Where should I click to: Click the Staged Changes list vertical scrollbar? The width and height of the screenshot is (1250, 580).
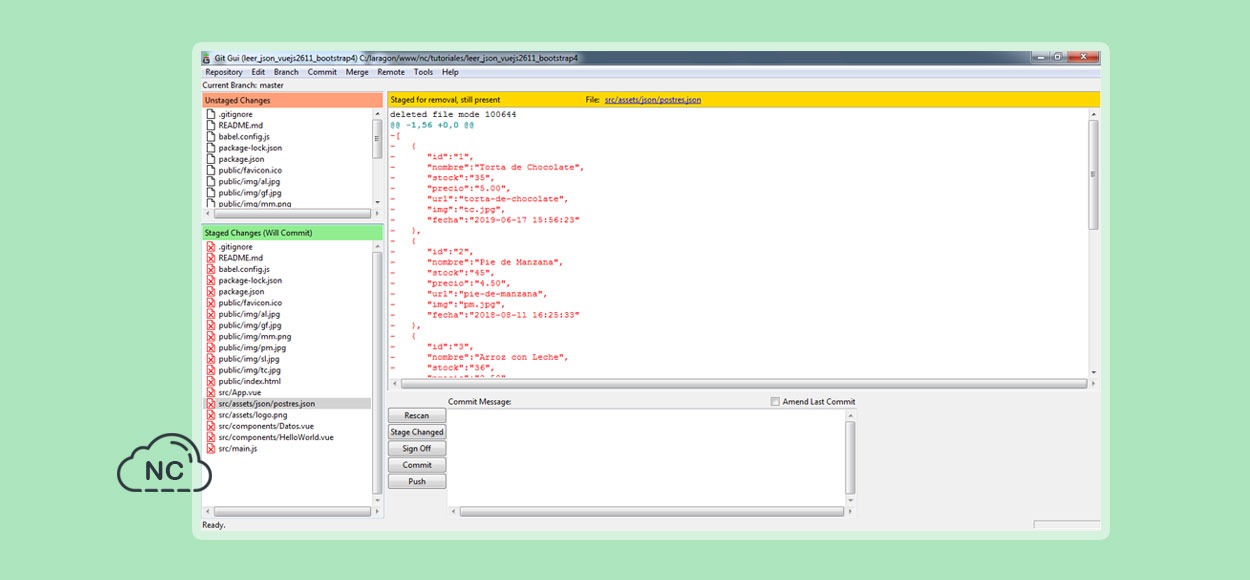(x=377, y=372)
